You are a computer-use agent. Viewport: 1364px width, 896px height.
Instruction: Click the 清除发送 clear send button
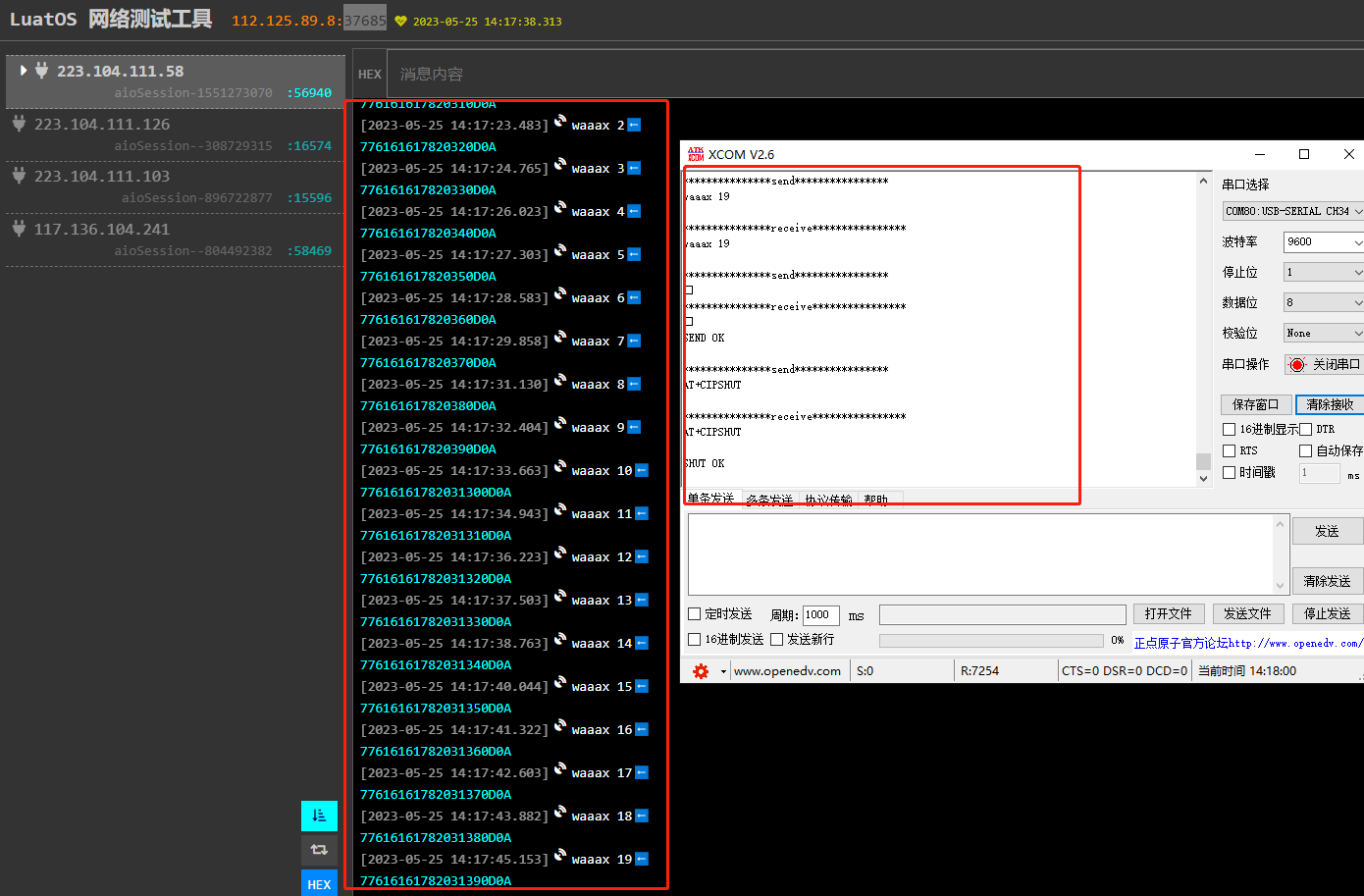(1327, 581)
